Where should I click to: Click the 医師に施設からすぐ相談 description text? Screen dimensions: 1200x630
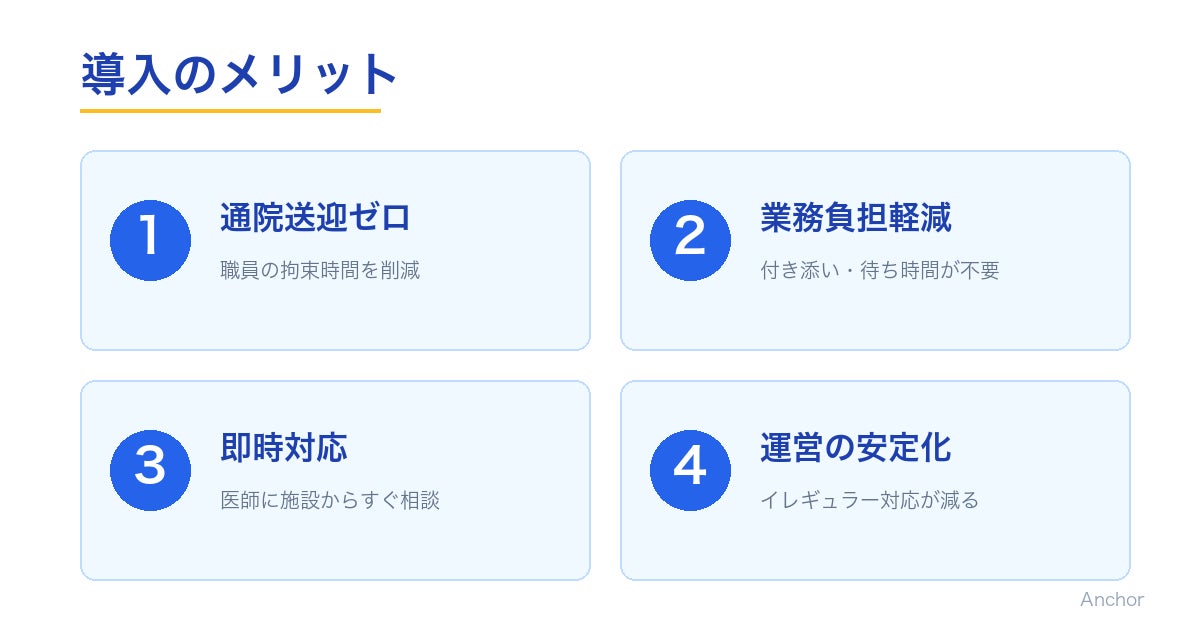point(330,500)
